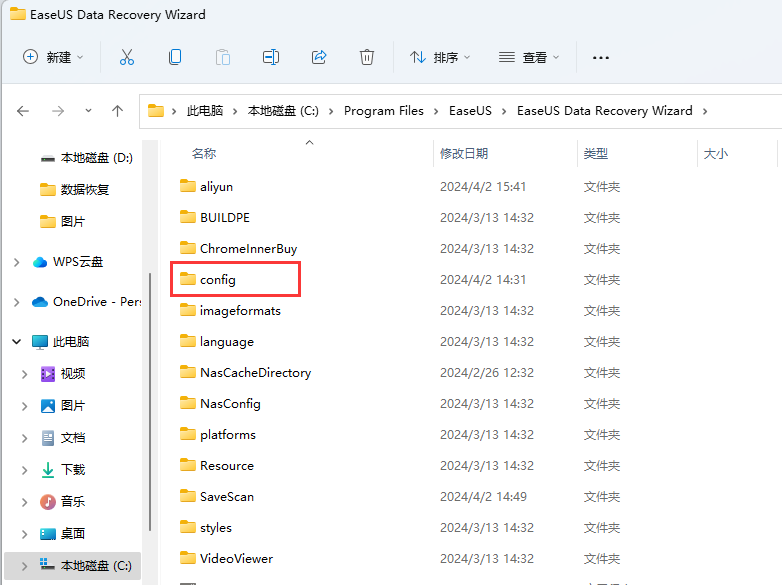Click Program Files breadcrumb
This screenshot has width=782, height=585.
(384, 111)
